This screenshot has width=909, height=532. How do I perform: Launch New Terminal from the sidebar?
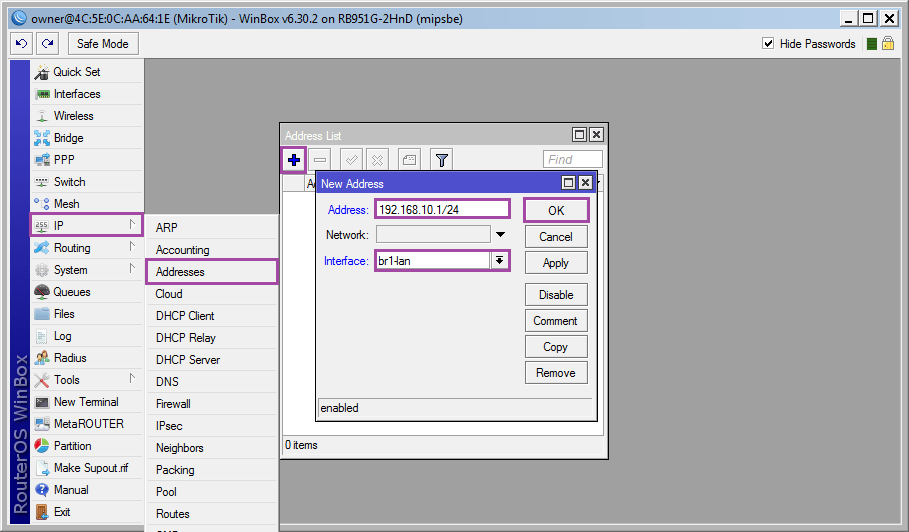pyautogui.click(x=86, y=402)
